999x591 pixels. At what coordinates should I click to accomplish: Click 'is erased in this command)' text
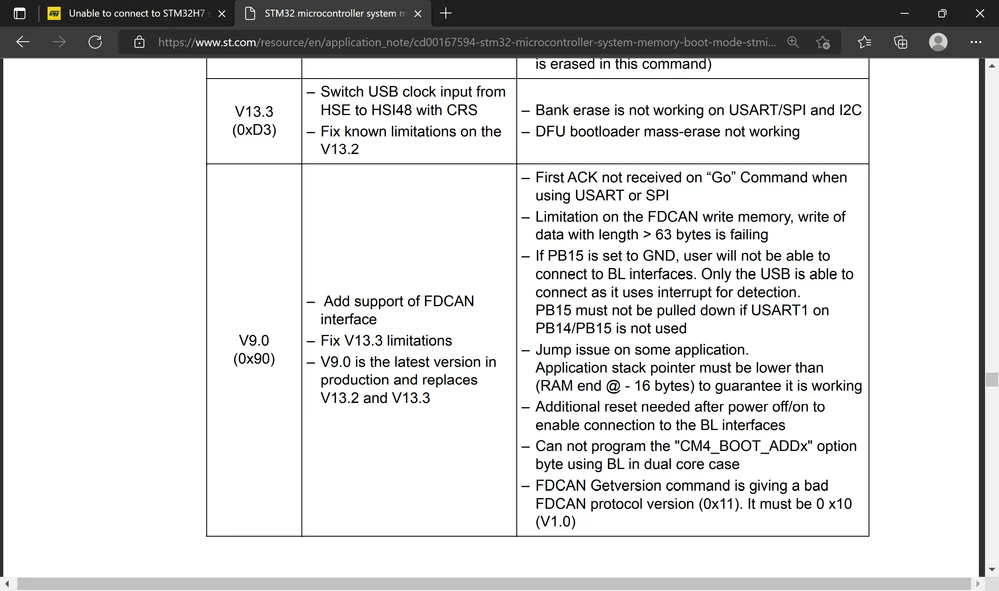coord(623,64)
